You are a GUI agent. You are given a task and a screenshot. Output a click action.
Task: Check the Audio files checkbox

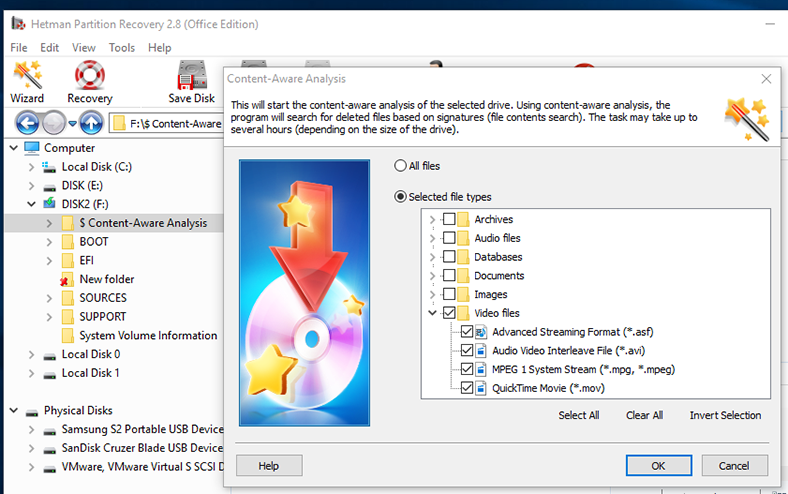click(449, 238)
